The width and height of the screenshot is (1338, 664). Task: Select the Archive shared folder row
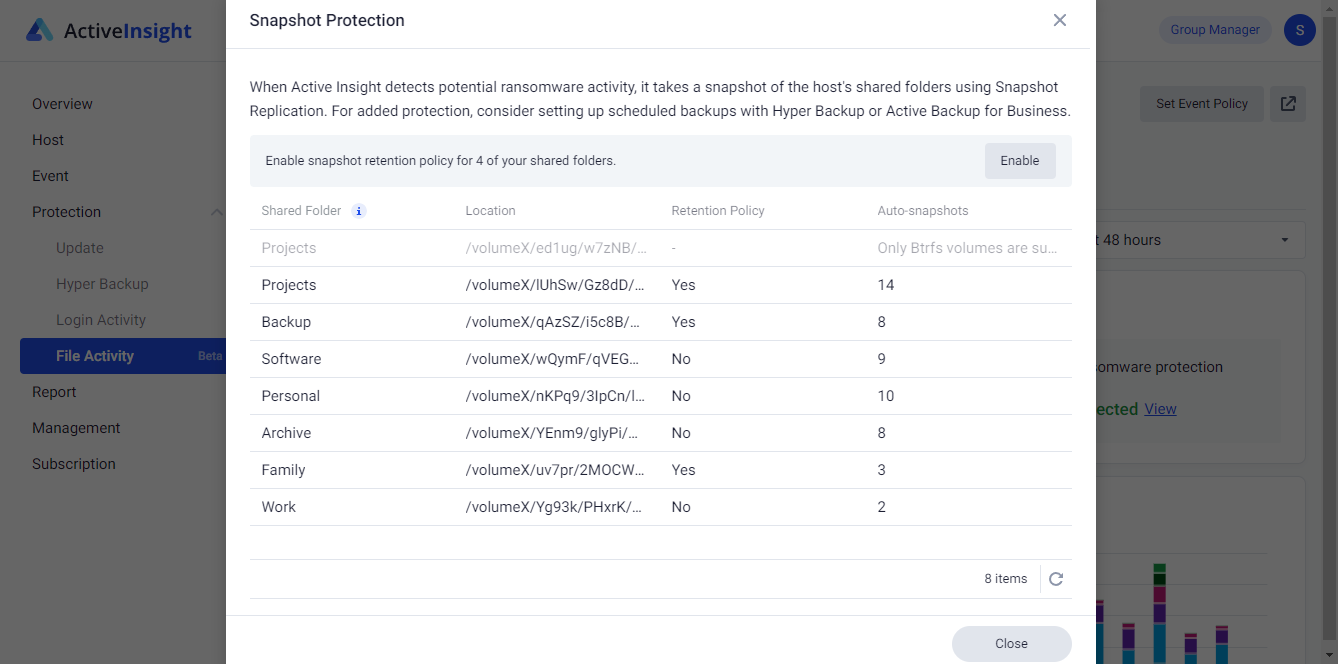click(x=661, y=433)
